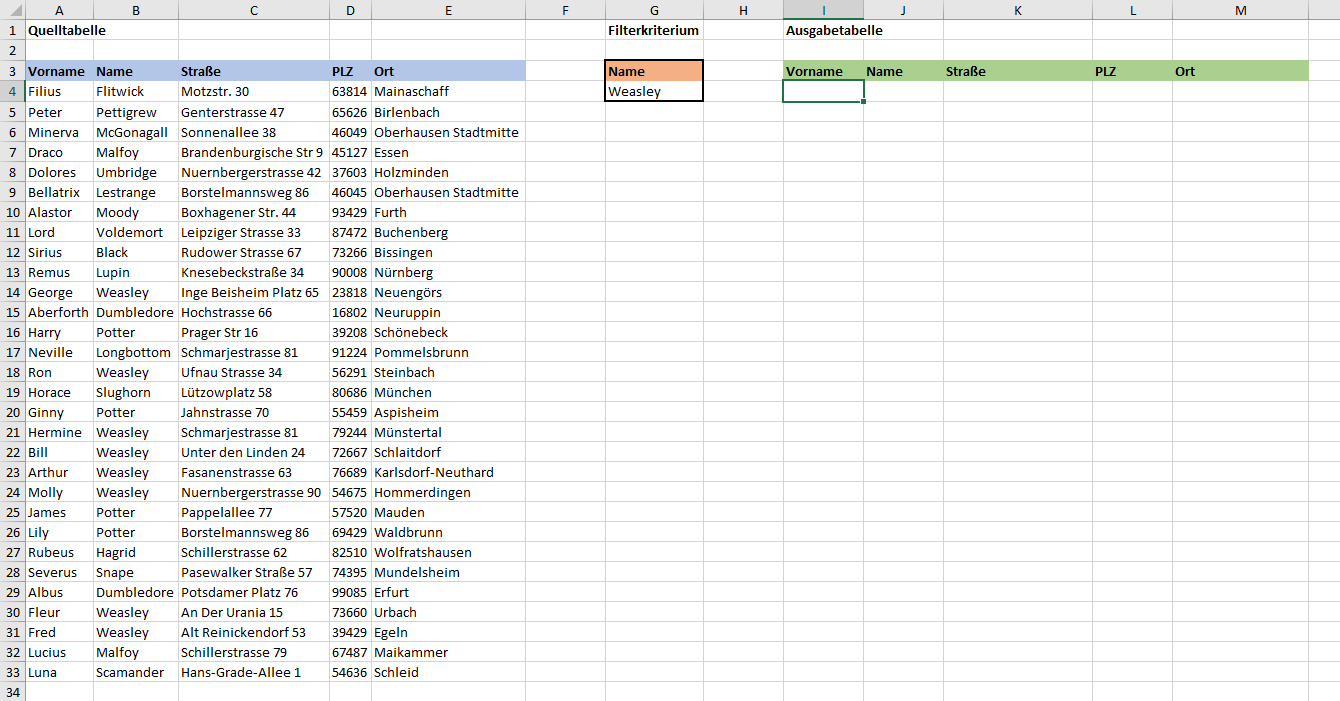Select the cell 'Brandenburgische Str 9'
Viewport: 1340px width, 701px height.
254,152
